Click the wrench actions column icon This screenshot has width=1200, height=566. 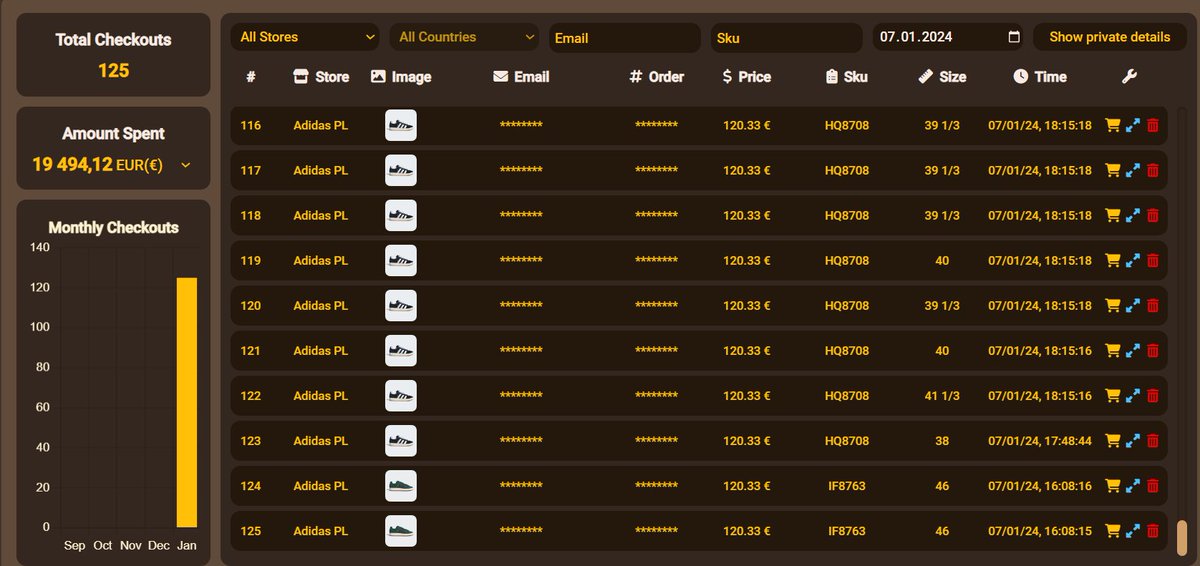(x=1130, y=76)
